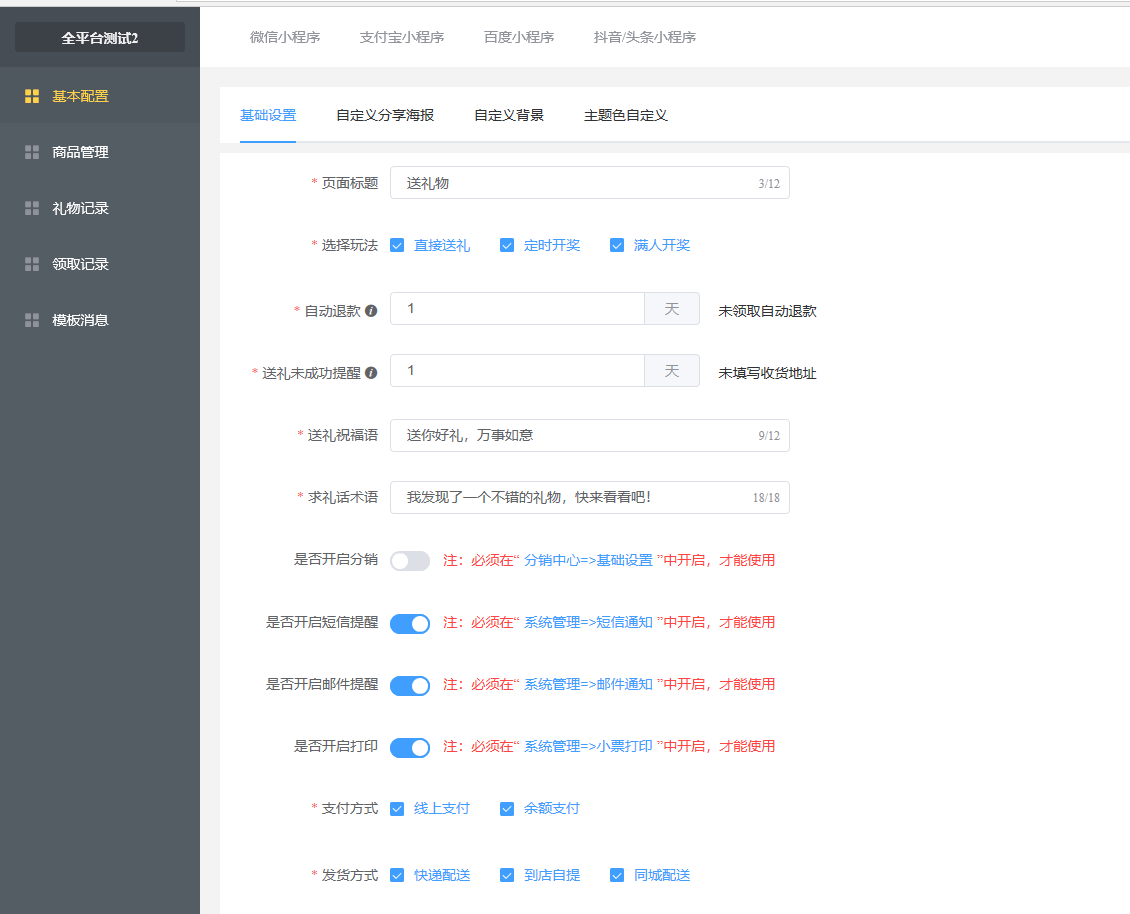Disable the 是否开启打印 switch
This screenshot has width=1130, height=914.
pos(410,747)
